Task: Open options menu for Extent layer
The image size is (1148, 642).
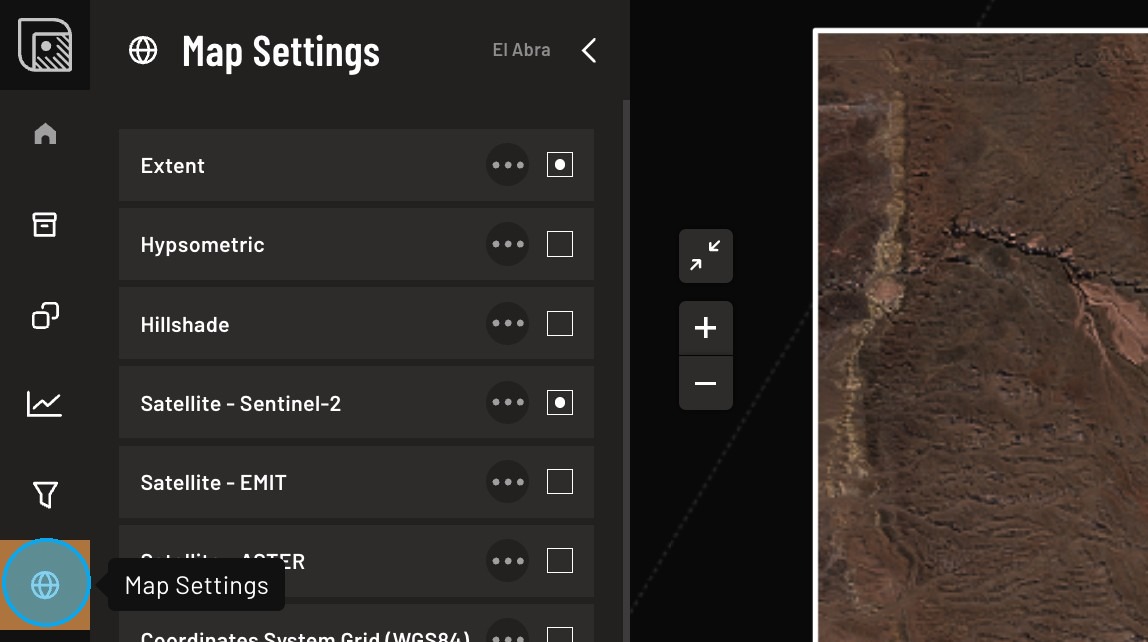Action: click(508, 165)
